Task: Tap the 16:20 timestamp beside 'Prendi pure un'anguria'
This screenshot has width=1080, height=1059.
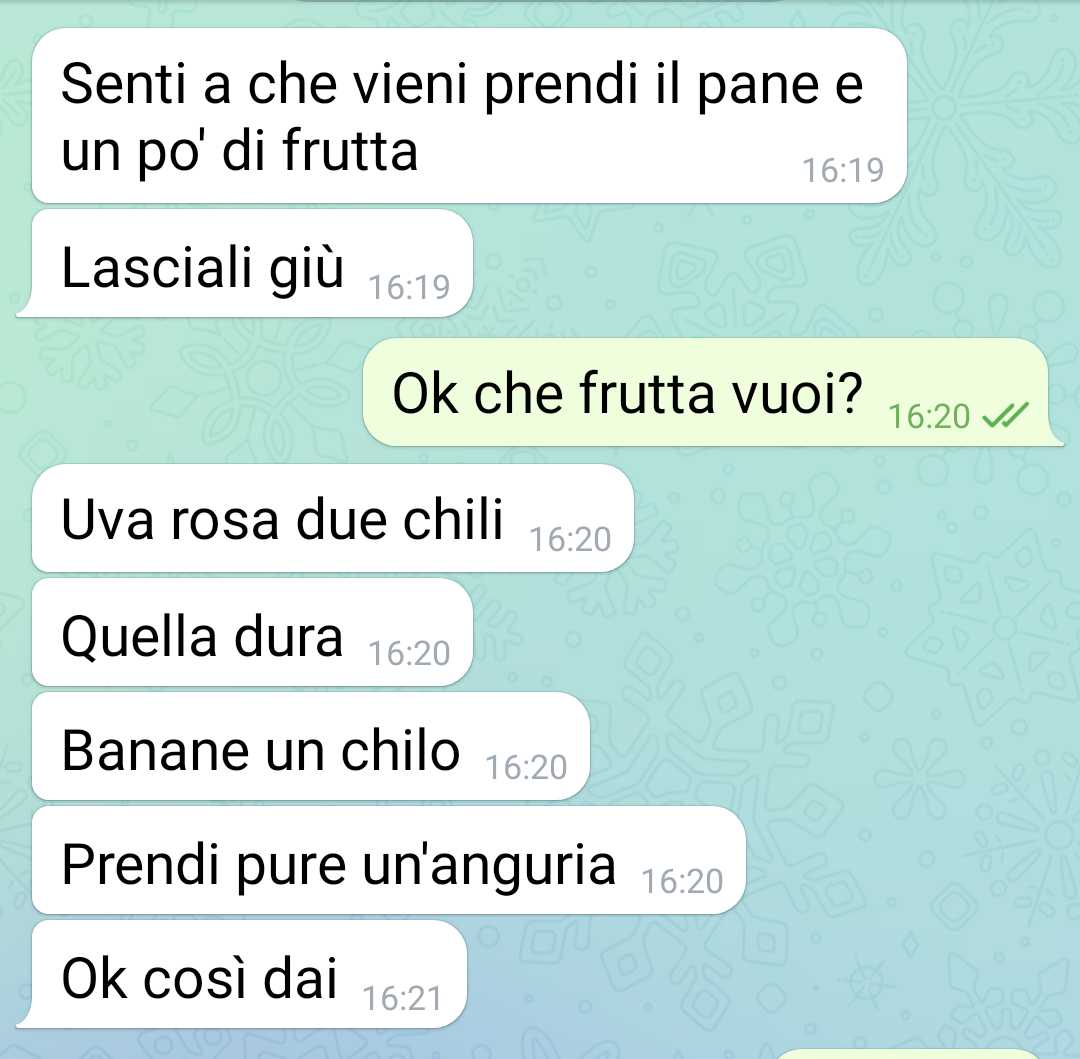Action: click(683, 881)
